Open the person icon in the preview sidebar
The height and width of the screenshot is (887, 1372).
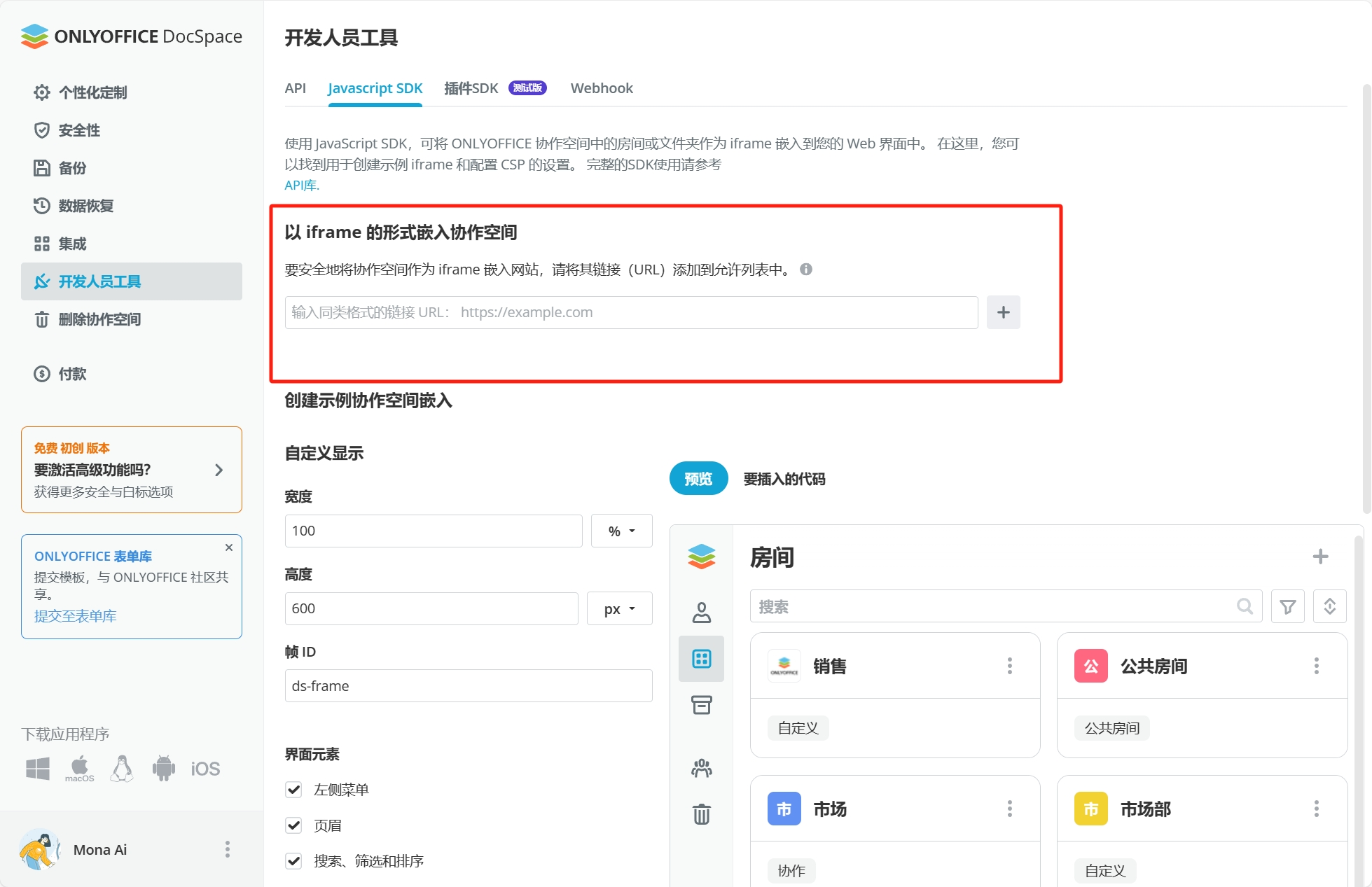coord(701,613)
